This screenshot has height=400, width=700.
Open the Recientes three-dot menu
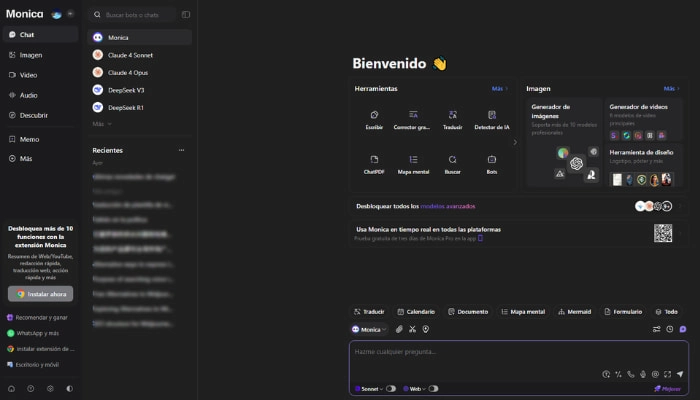(x=181, y=150)
